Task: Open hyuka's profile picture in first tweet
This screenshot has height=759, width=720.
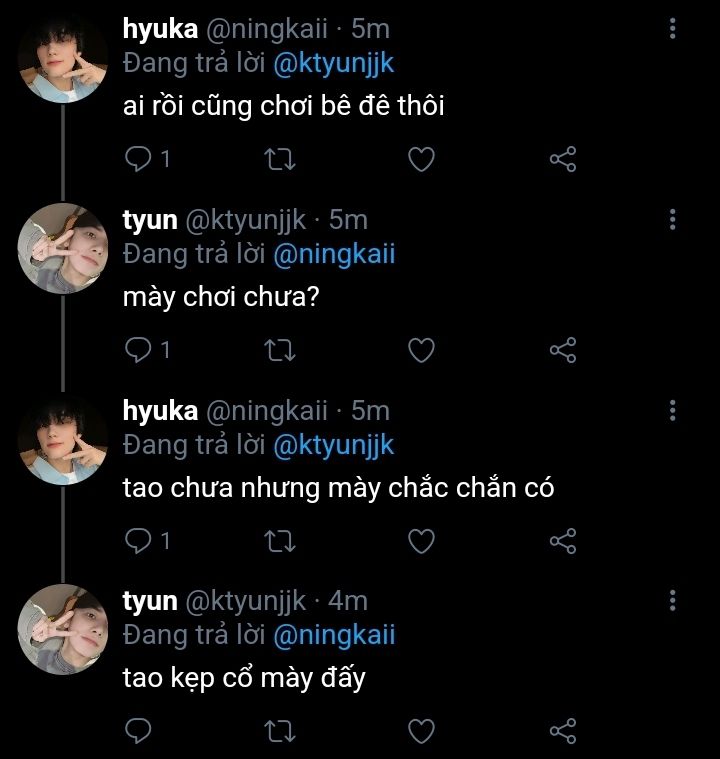Action: (63, 58)
